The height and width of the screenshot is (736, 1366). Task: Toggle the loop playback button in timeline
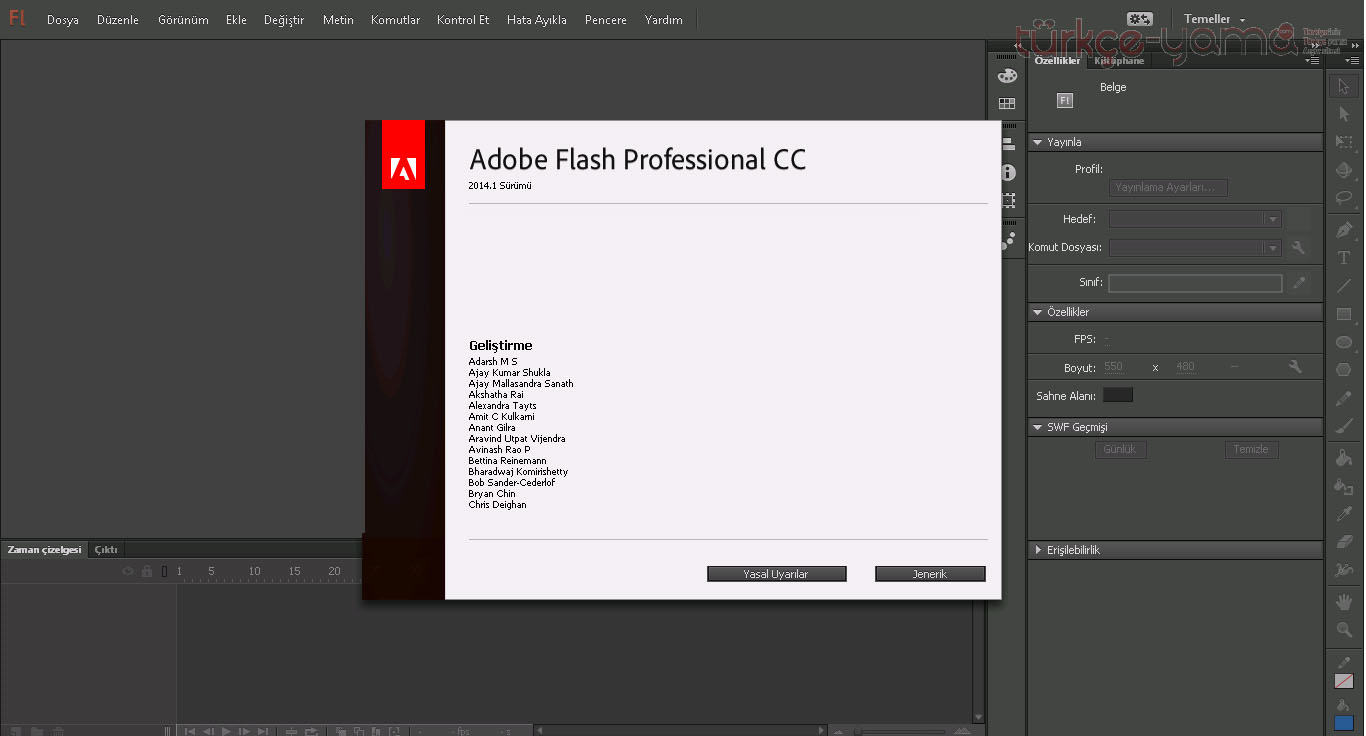click(x=312, y=731)
